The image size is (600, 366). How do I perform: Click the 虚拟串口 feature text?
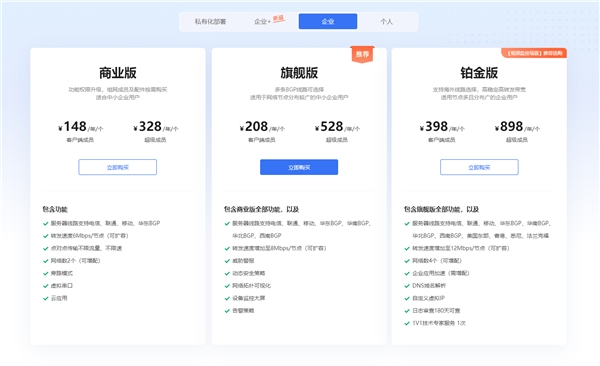(x=62, y=286)
